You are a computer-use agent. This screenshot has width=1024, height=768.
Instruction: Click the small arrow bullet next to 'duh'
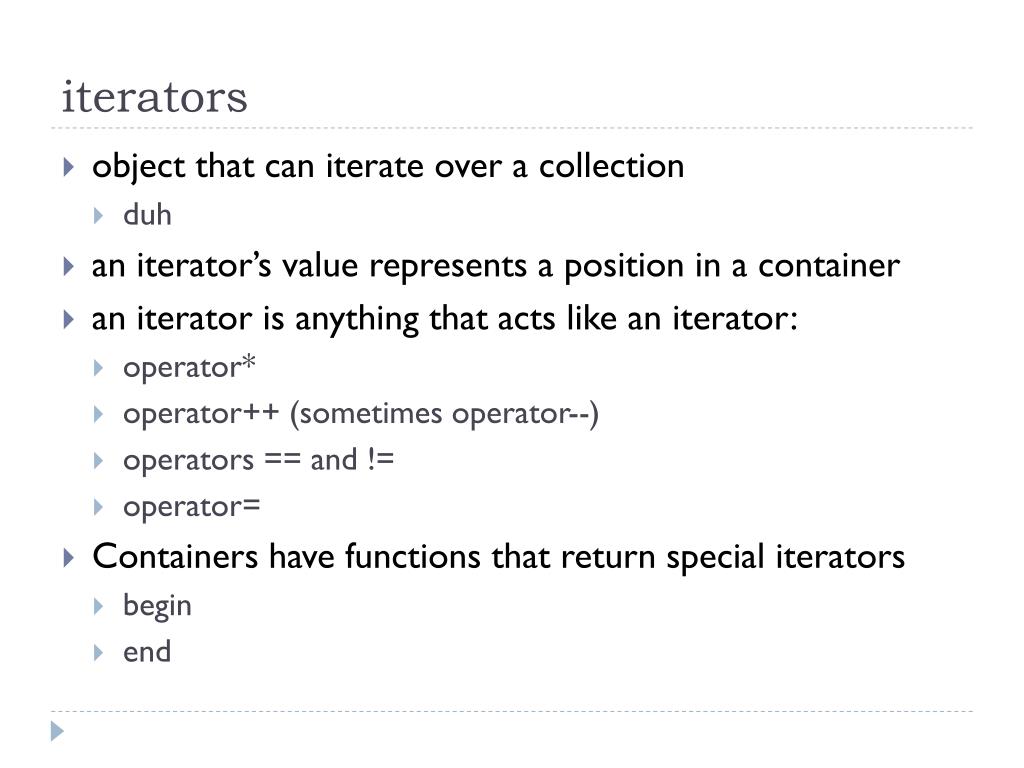click(x=99, y=216)
